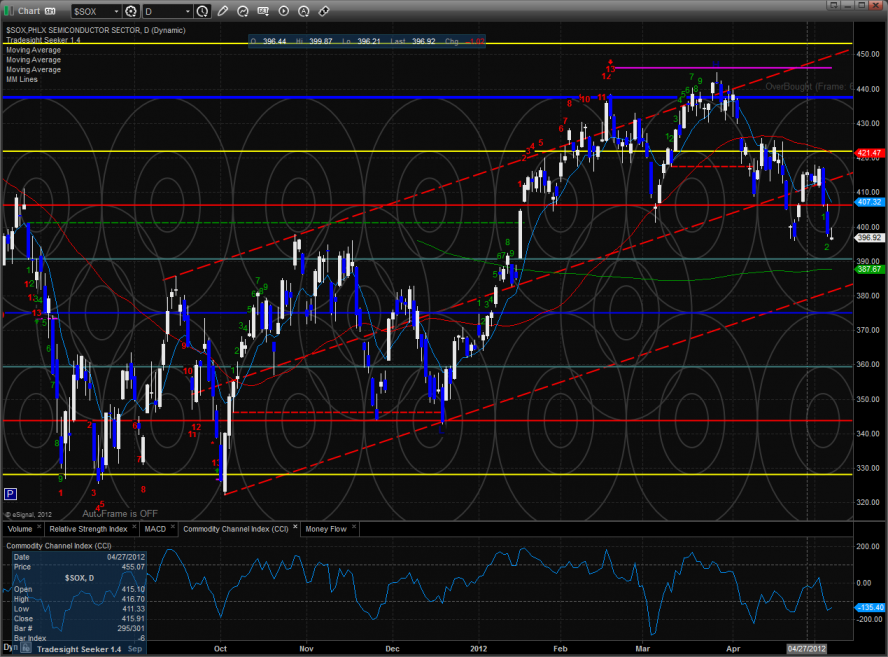Click the interval clock icon

[203, 11]
